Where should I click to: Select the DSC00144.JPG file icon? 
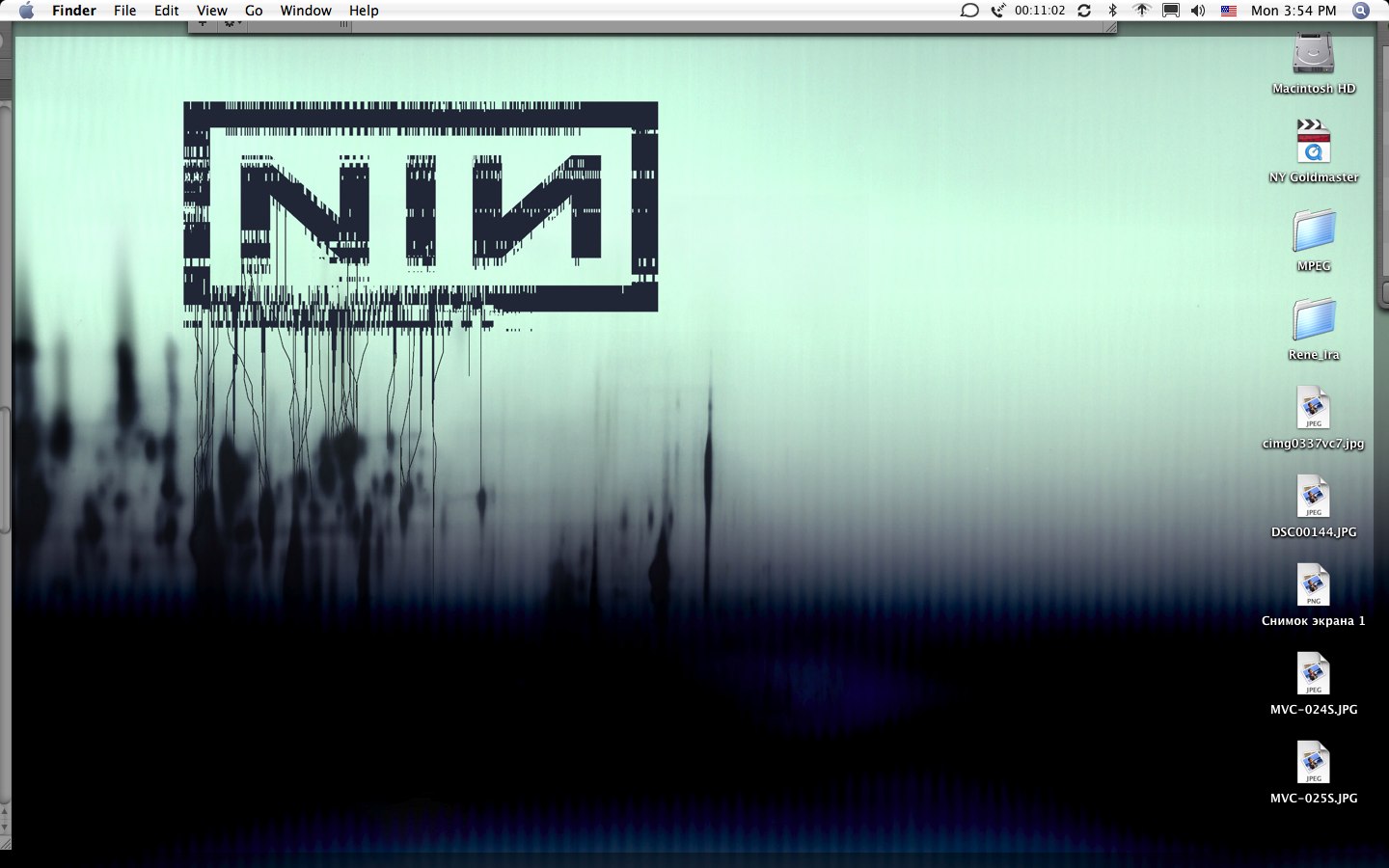1314,497
